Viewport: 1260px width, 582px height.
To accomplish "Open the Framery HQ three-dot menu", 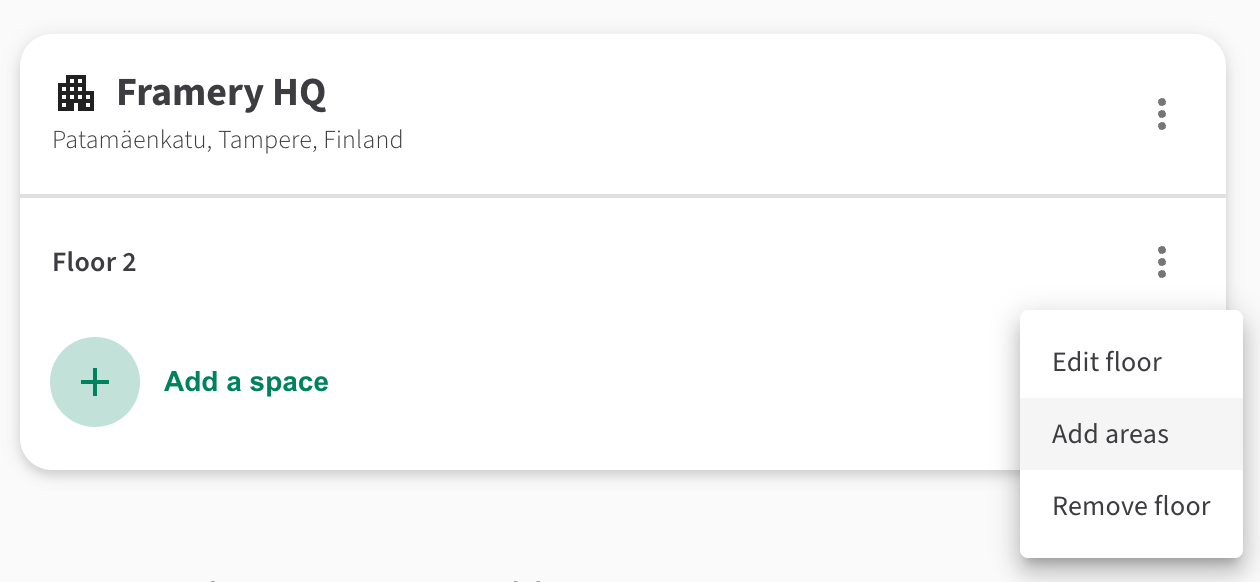I will (x=1161, y=114).
